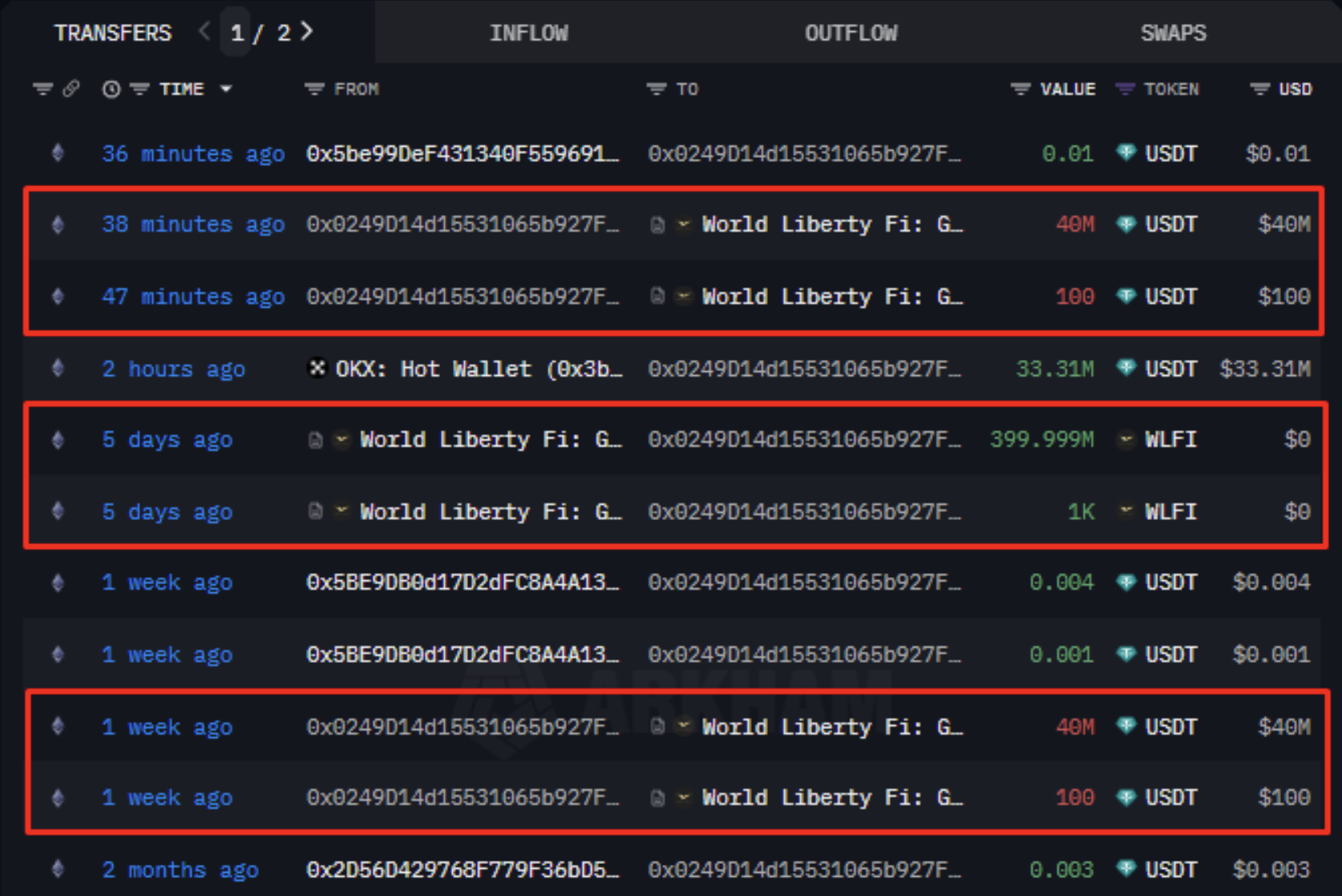Click Ethereum icon in 36 minutes ago row
The height and width of the screenshot is (896, 1342).
coord(58,153)
